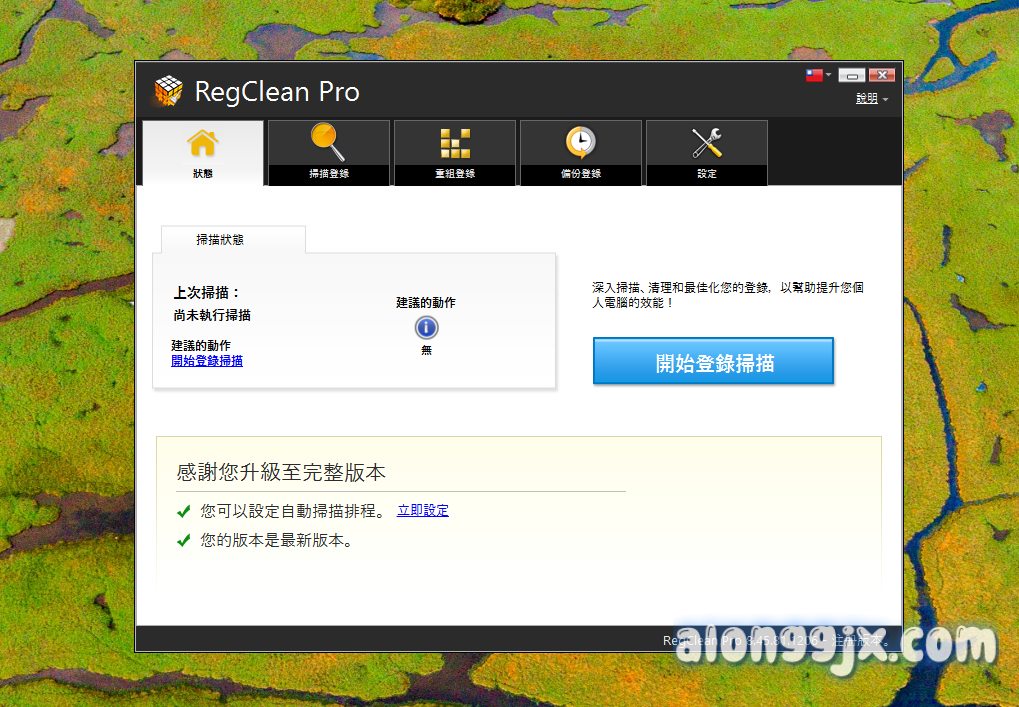1019x707 pixels.
Task: Open the 重組登錄 defrag blocks icon
Action: click(455, 143)
